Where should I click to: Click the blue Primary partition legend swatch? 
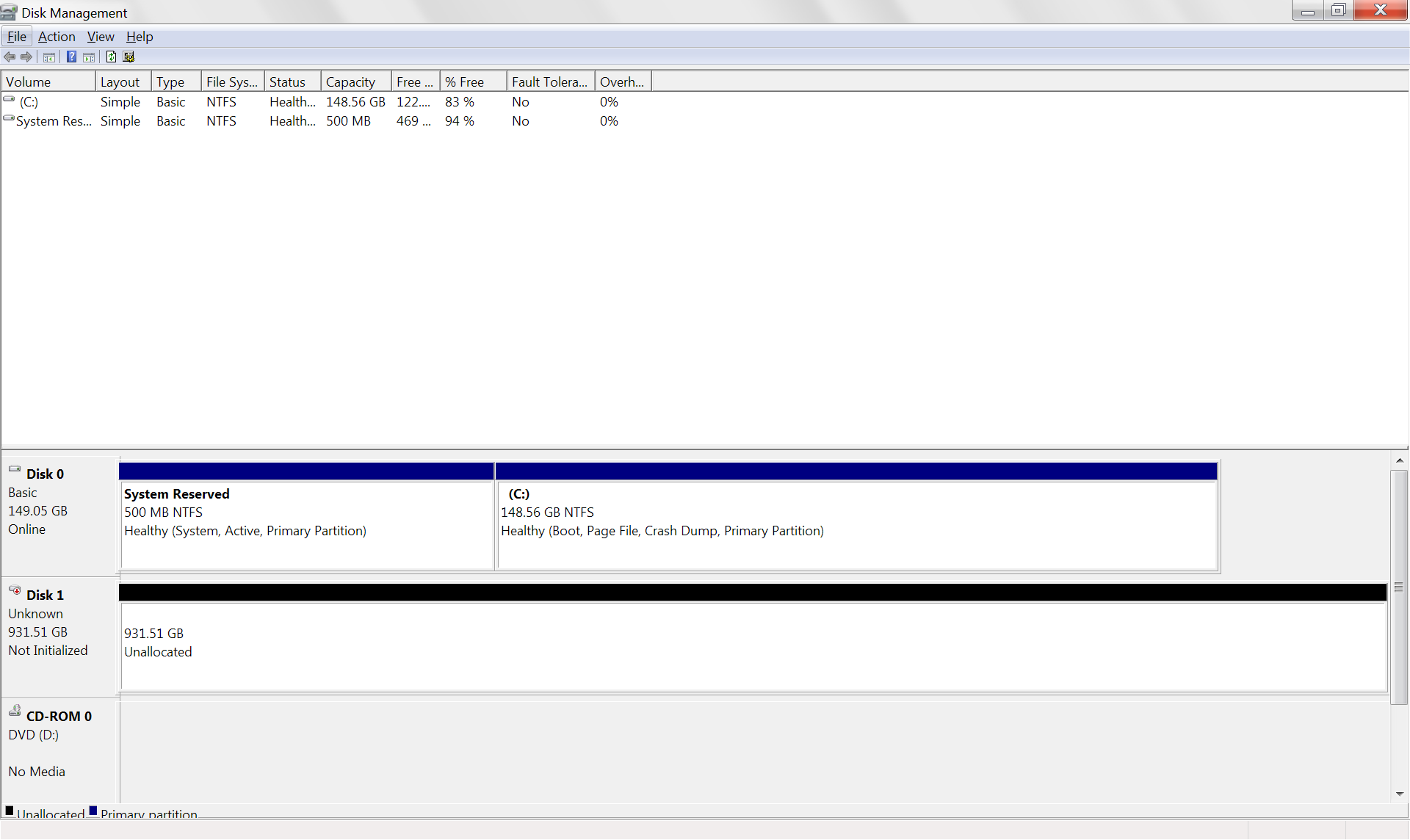coord(93,811)
